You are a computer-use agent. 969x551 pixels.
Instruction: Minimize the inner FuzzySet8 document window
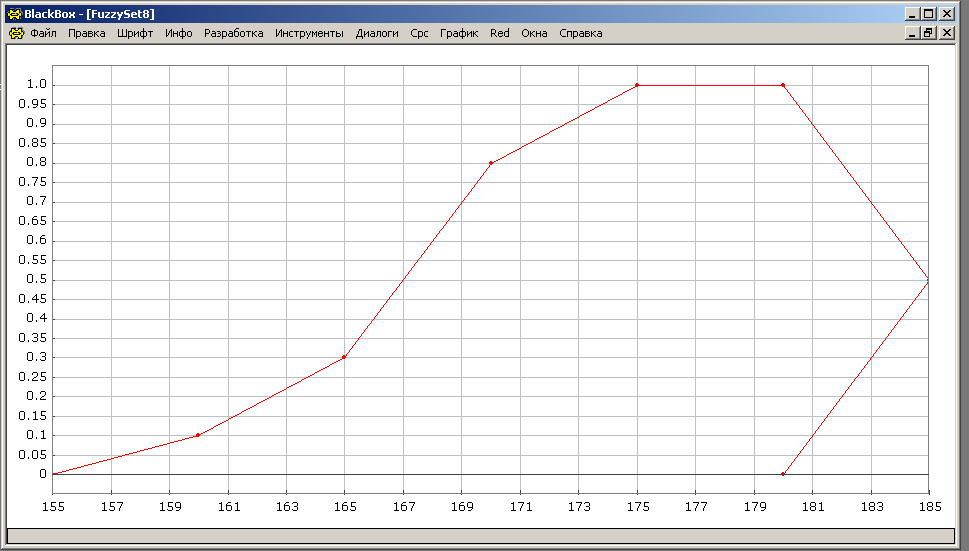tap(912, 33)
